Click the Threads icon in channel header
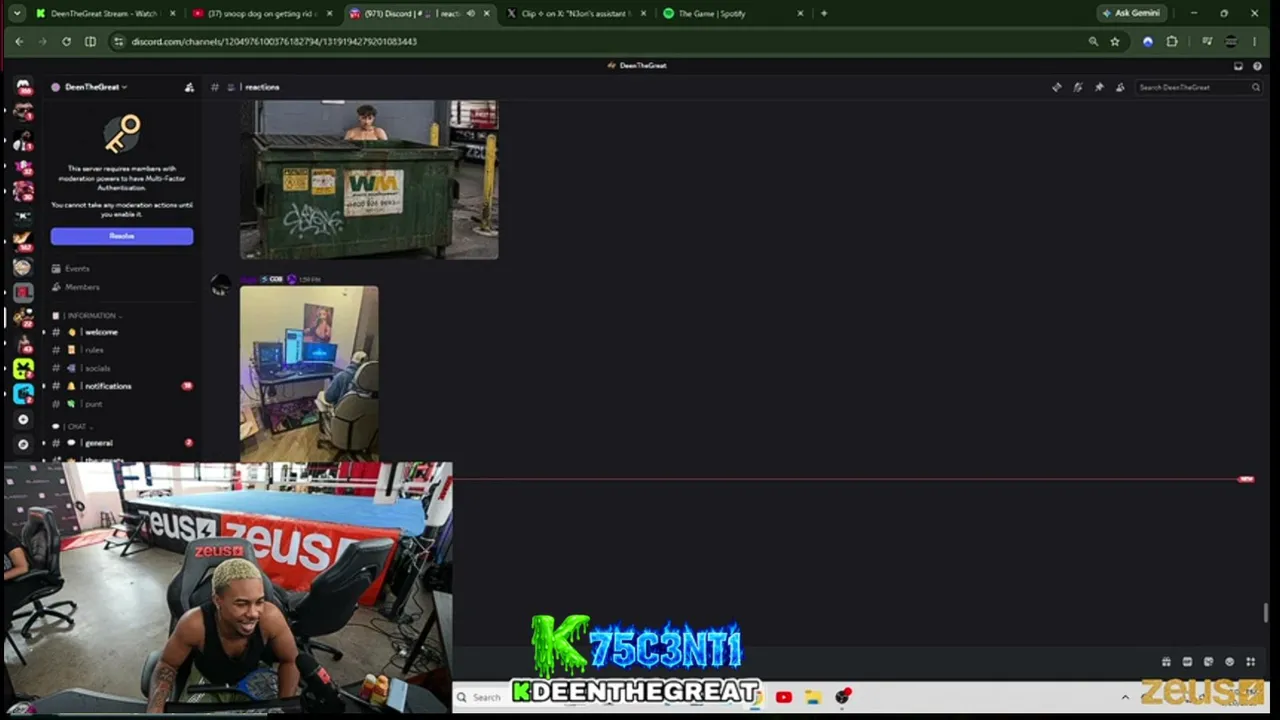1280x720 pixels. [x=1056, y=87]
